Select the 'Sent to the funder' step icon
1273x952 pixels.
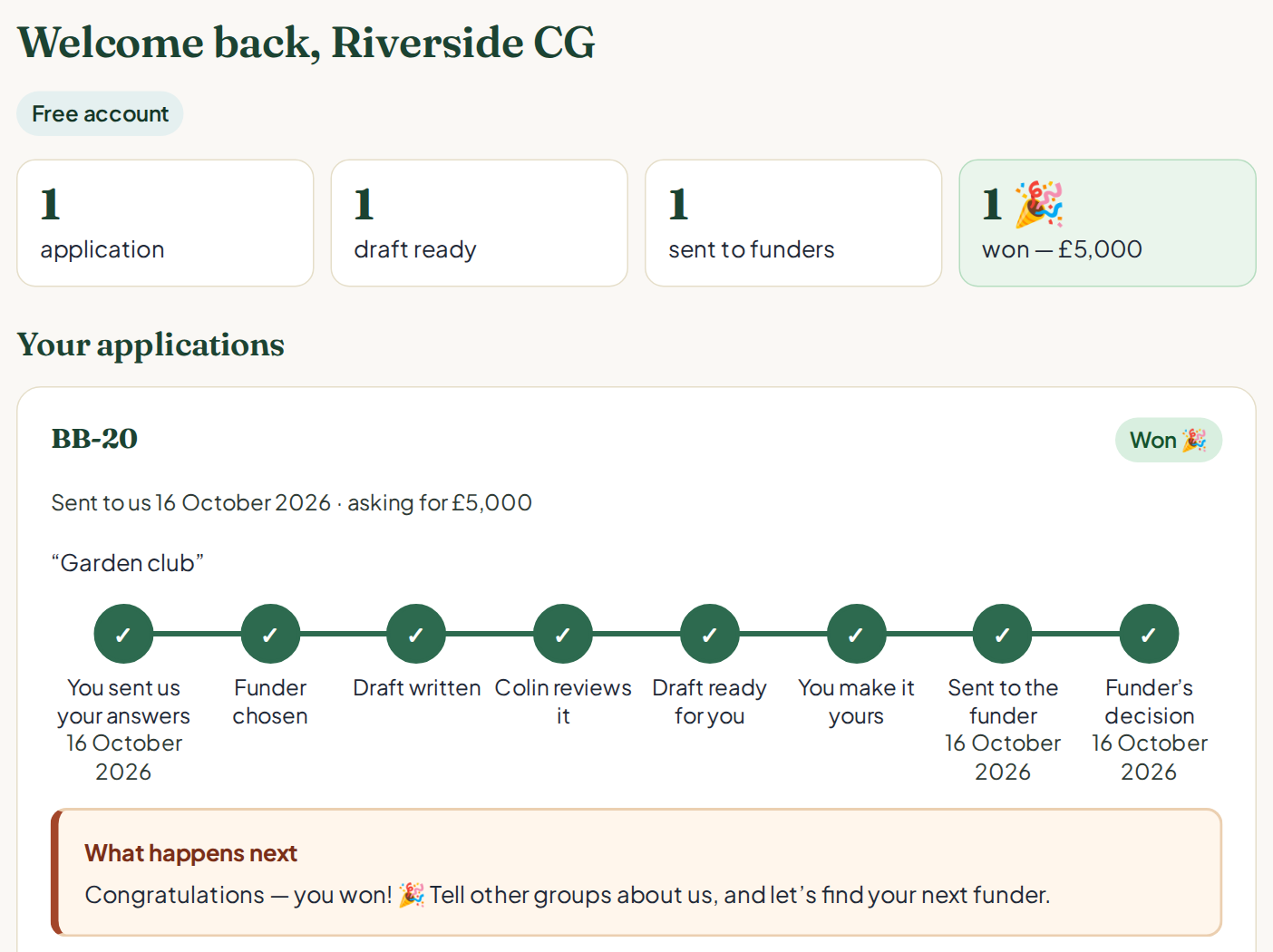(x=1003, y=634)
